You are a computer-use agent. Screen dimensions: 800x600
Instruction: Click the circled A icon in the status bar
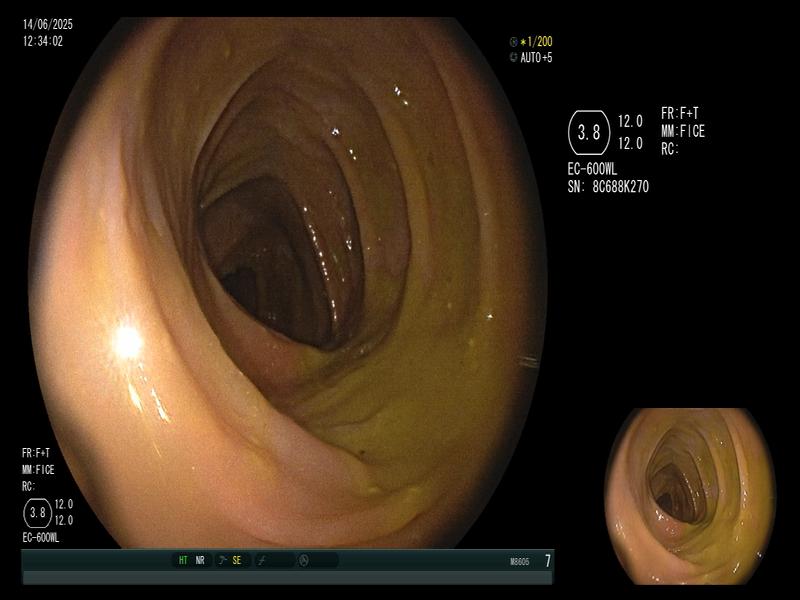click(x=304, y=560)
